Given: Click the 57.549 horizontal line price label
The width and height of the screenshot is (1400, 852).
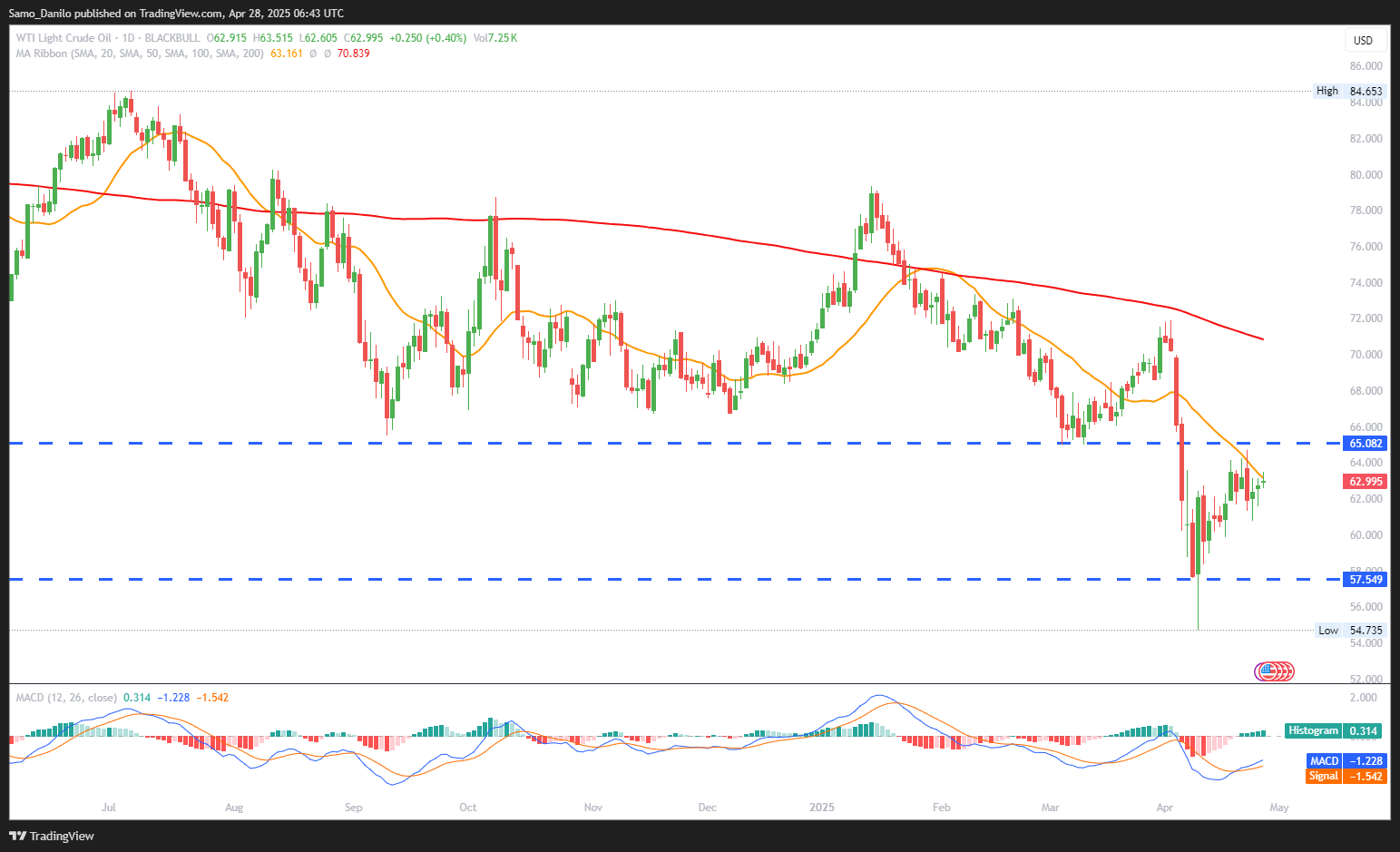Looking at the screenshot, I should (x=1366, y=579).
